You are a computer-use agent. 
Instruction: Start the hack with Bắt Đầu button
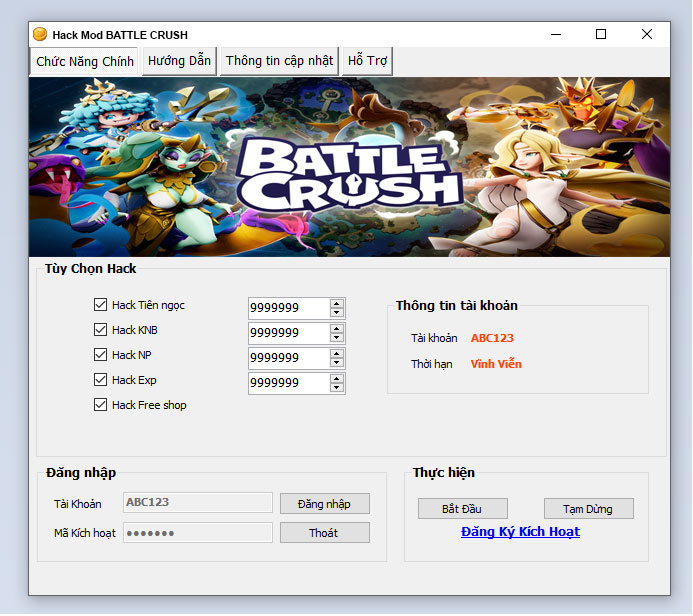point(463,509)
